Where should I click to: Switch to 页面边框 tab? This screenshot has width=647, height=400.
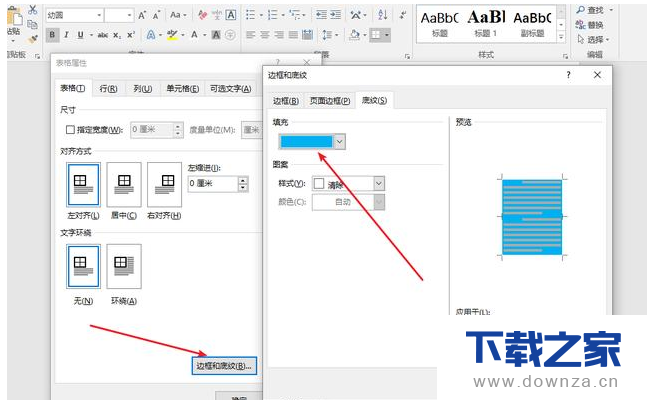pyautogui.click(x=330, y=101)
